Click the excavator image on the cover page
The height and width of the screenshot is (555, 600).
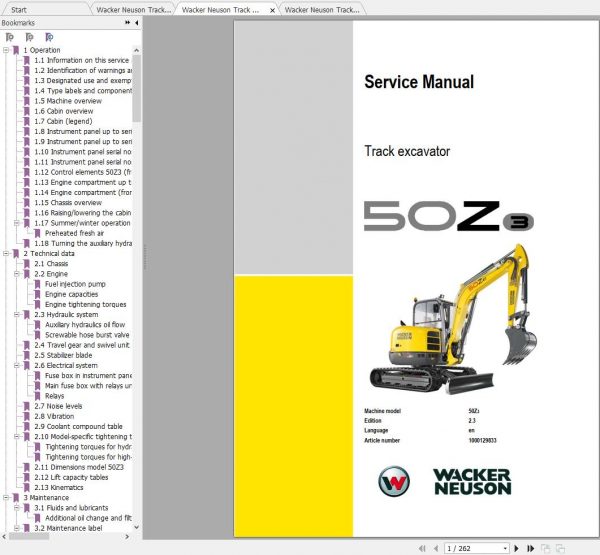click(453, 320)
